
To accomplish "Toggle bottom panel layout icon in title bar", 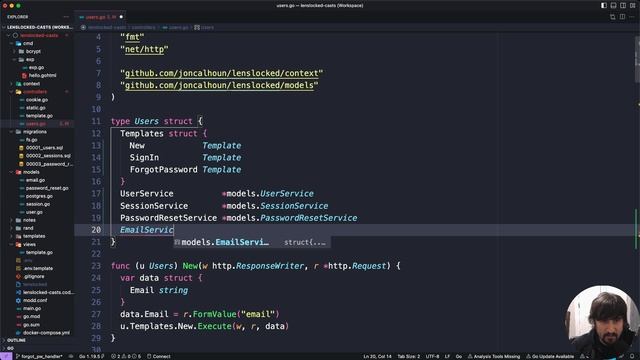I will [x=613, y=6].
